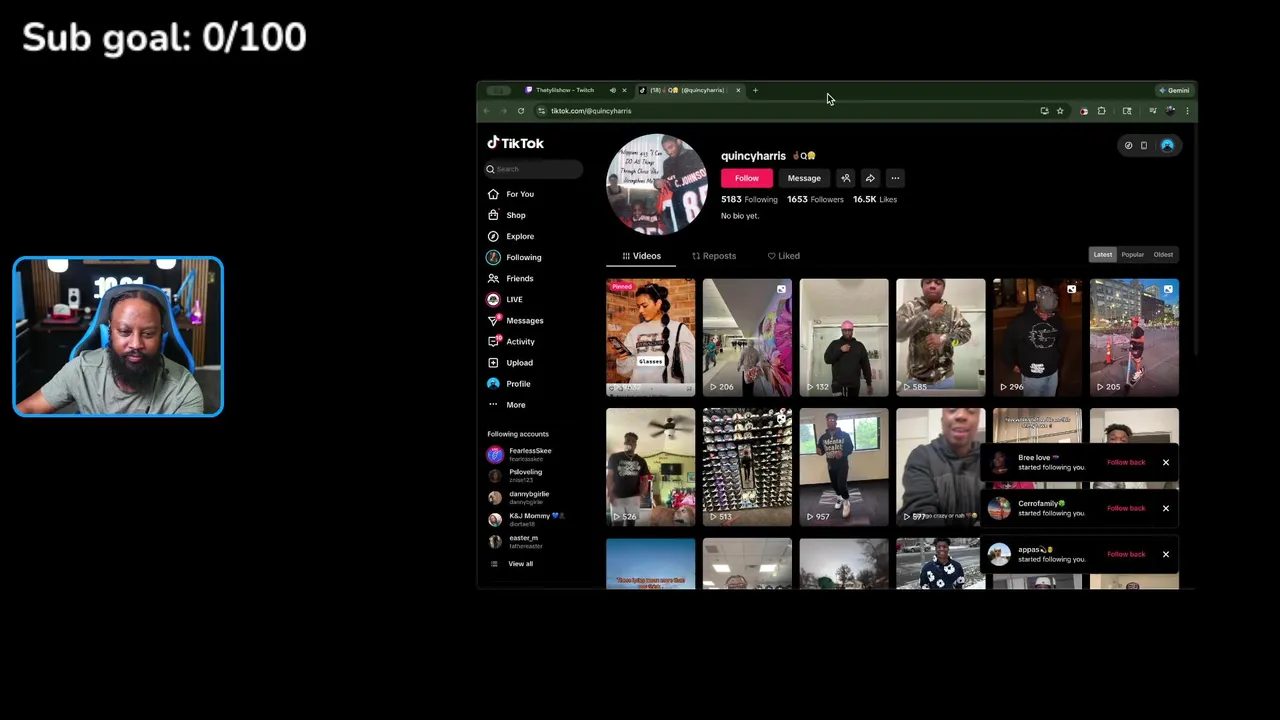This screenshot has width=1280, height=720.
Task: Open the browser extensions puzzle icon
Action: [x=1101, y=111]
